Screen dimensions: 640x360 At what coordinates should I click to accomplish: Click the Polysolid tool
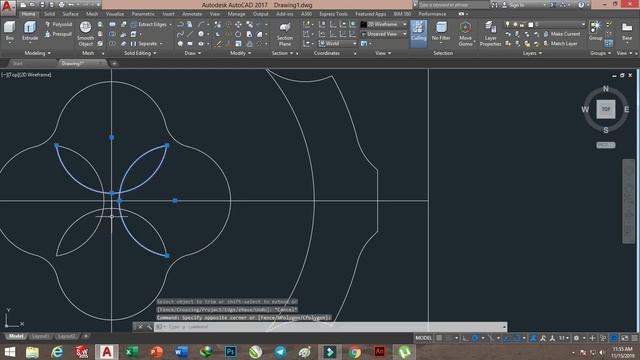pos(58,24)
